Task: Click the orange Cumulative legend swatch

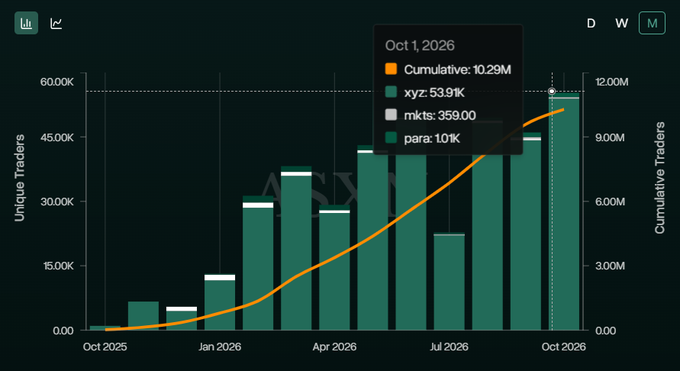Action: 391,69
